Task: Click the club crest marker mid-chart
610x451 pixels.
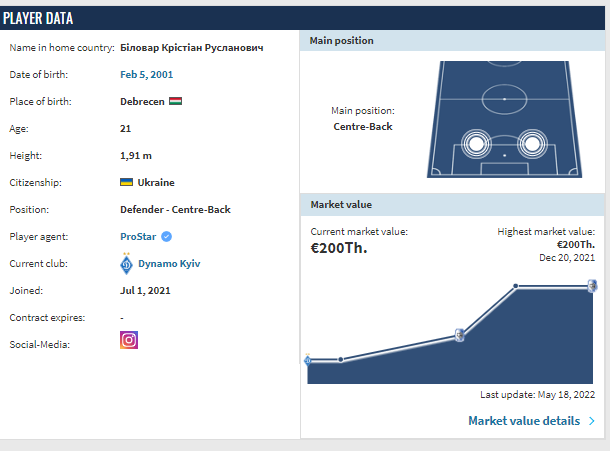Action: [x=459, y=335]
